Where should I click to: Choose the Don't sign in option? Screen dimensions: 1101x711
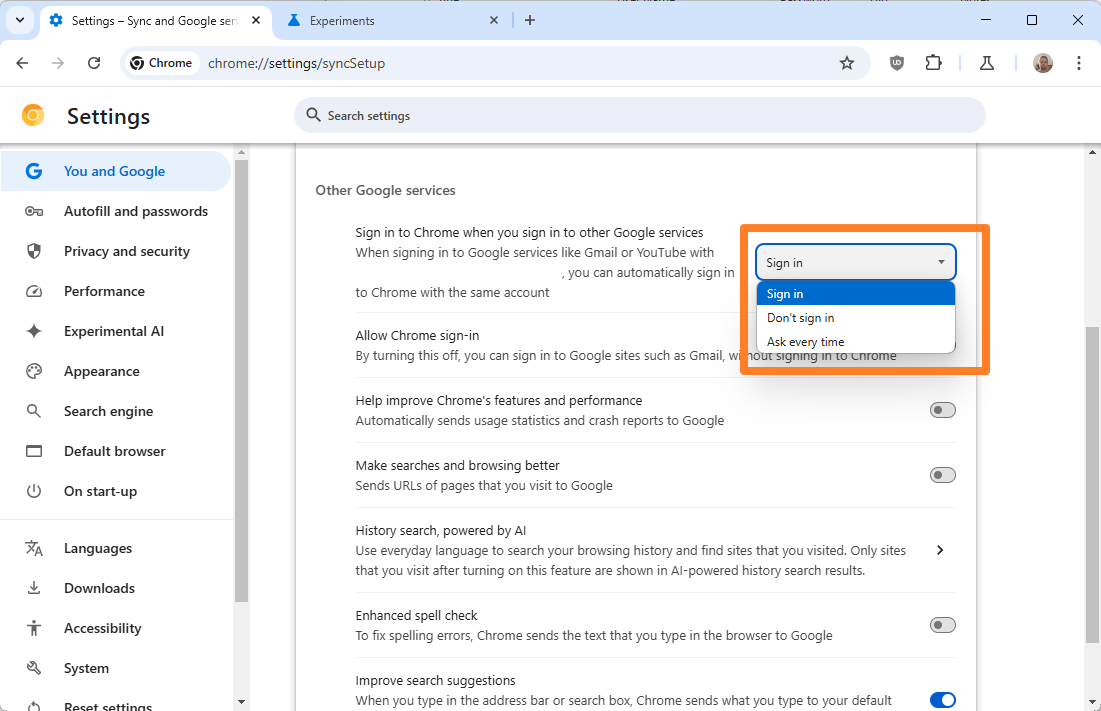pos(855,318)
